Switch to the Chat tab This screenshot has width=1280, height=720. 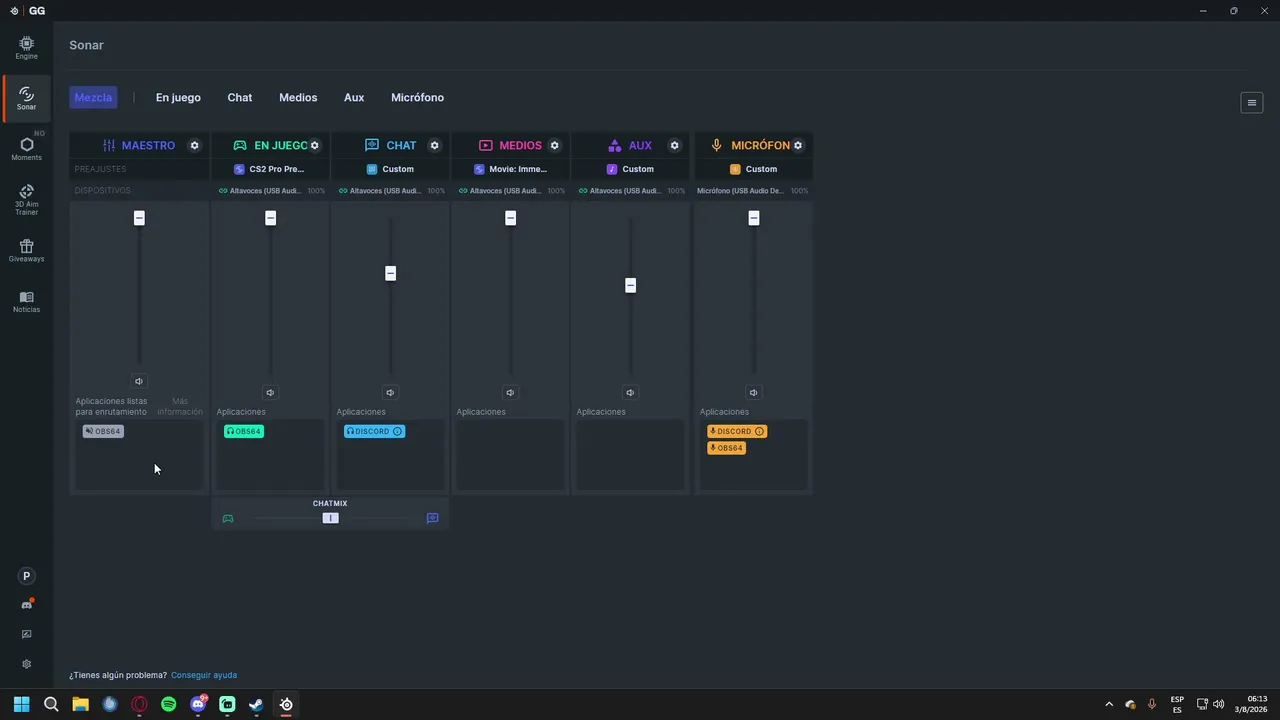coord(240,97)
